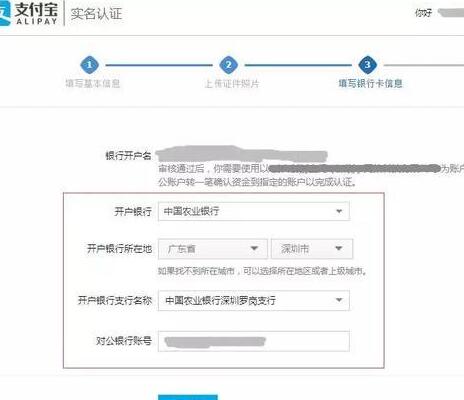
Task: Click the 开户银行所在地 label
Action: (x=119, y=249)
